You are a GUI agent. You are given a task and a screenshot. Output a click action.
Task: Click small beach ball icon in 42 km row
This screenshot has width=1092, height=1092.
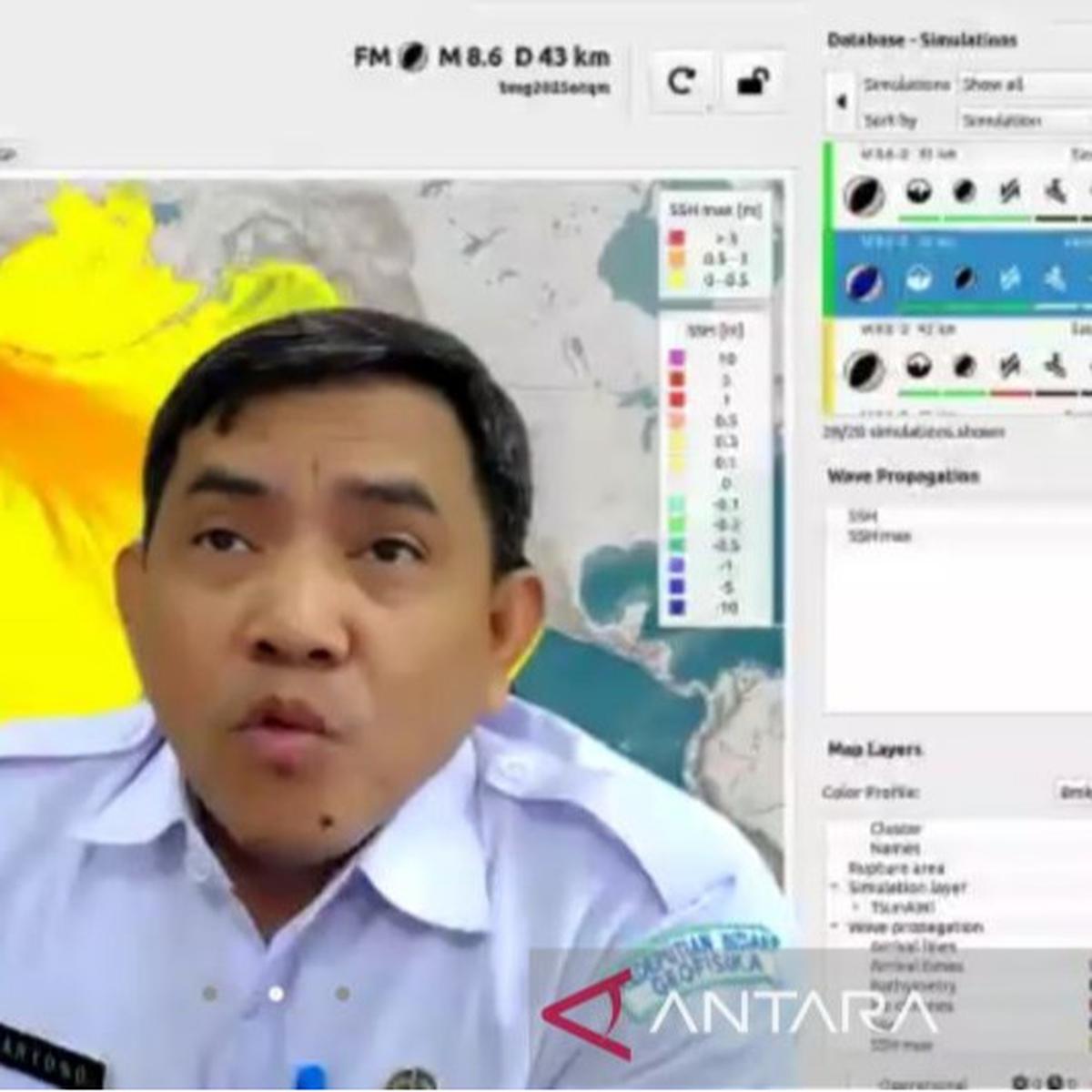coord(965,367)
